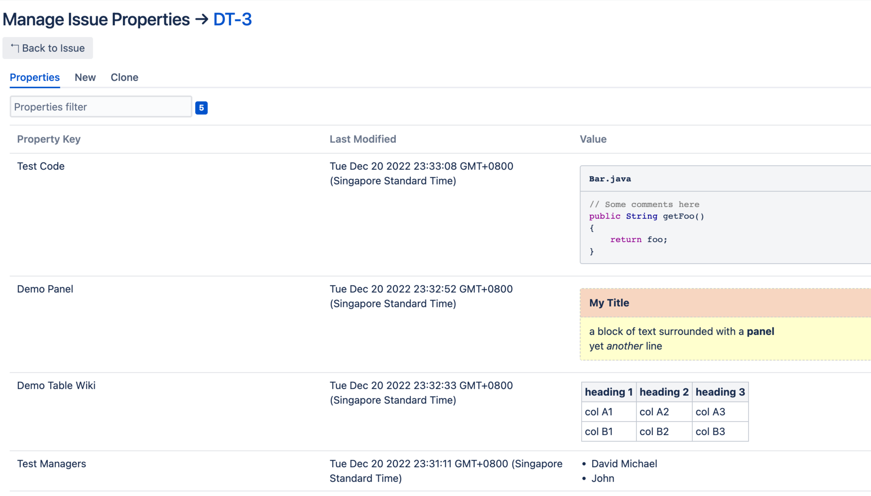The image size is (871, 496).
Task: Click the Bar.java code block title
Action: (x=610, y=179)
